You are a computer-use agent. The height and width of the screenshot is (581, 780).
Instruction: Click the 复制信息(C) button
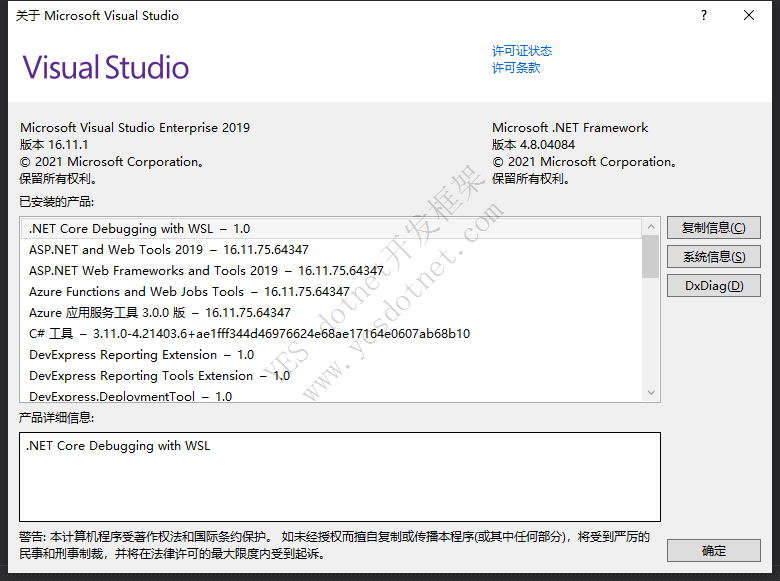tap(713, 228)
